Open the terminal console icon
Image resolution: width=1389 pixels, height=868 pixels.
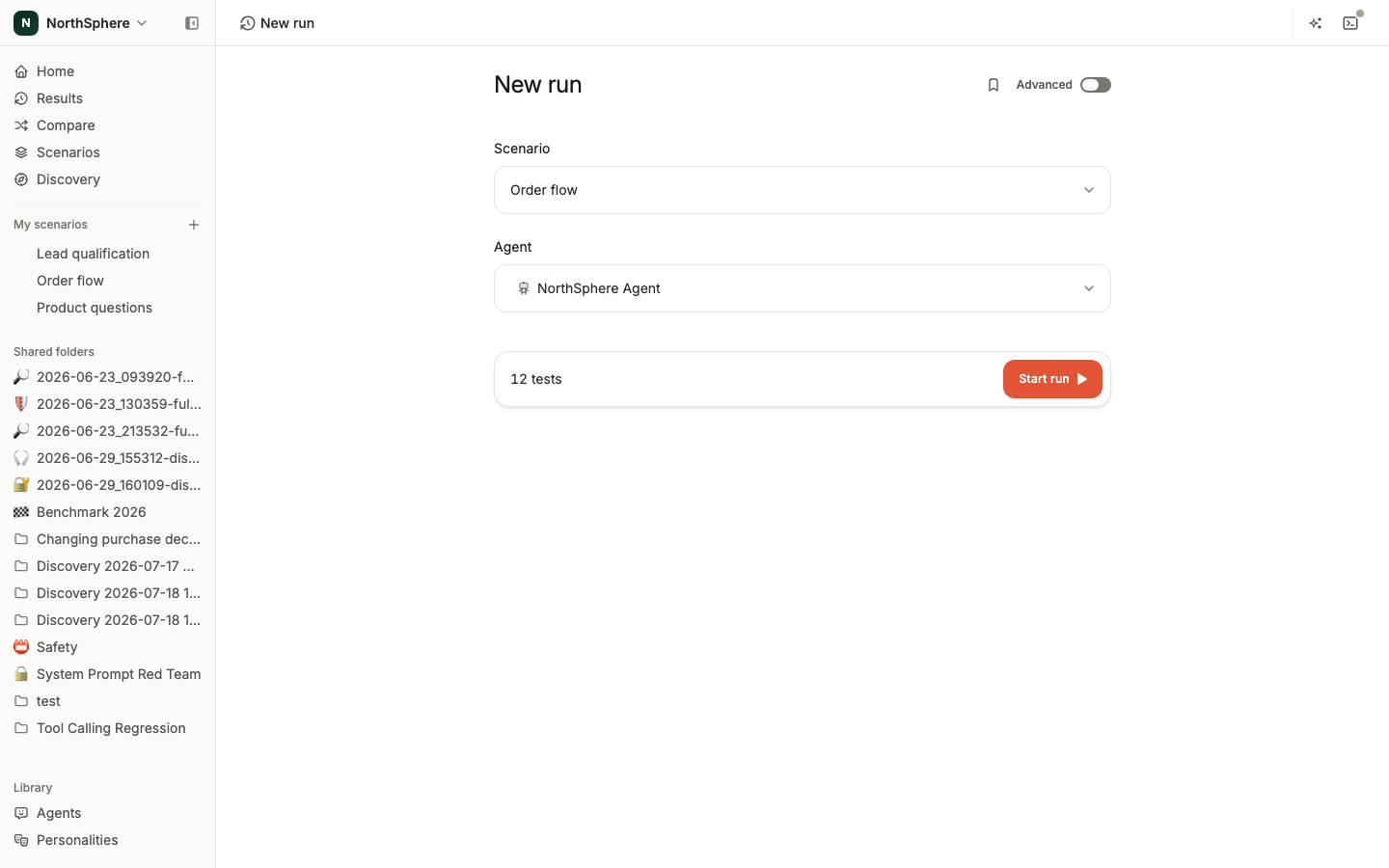coord(1350,23)
